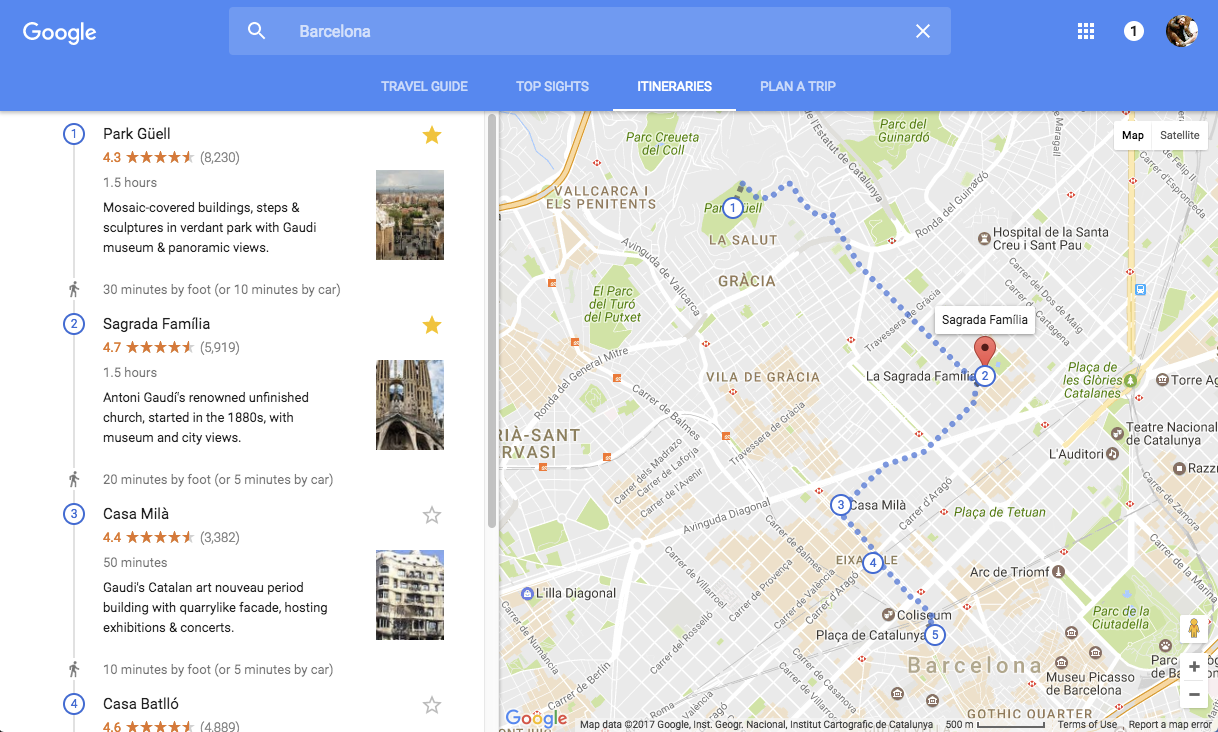This screenshot has width=1218, height=732.
Task: Click Casa Milà's 4.4 star rating
Action: [x=149, y=537]
